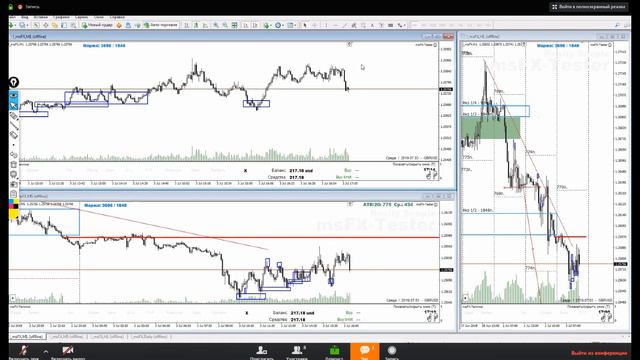The image size is (640, 360).
Task: Unmute microphone in Zoom bar
Action: 24,351
